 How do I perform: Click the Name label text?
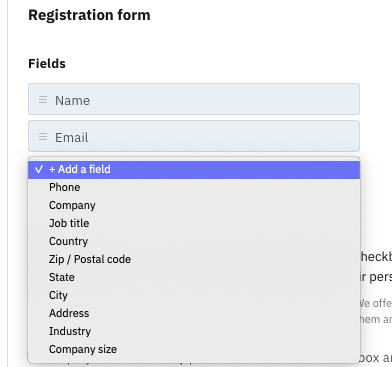72,101
